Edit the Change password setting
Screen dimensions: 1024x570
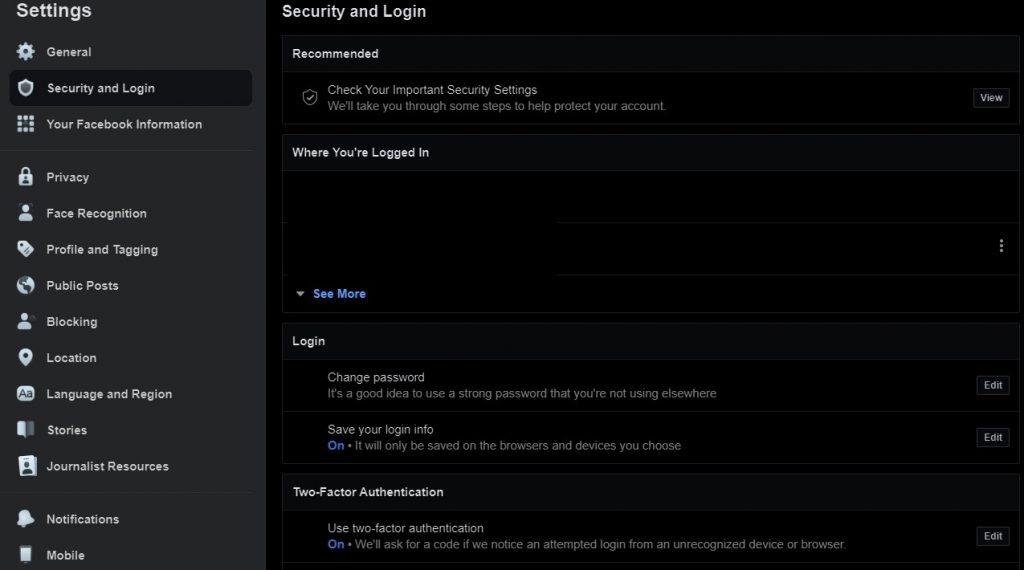[993, 385]
